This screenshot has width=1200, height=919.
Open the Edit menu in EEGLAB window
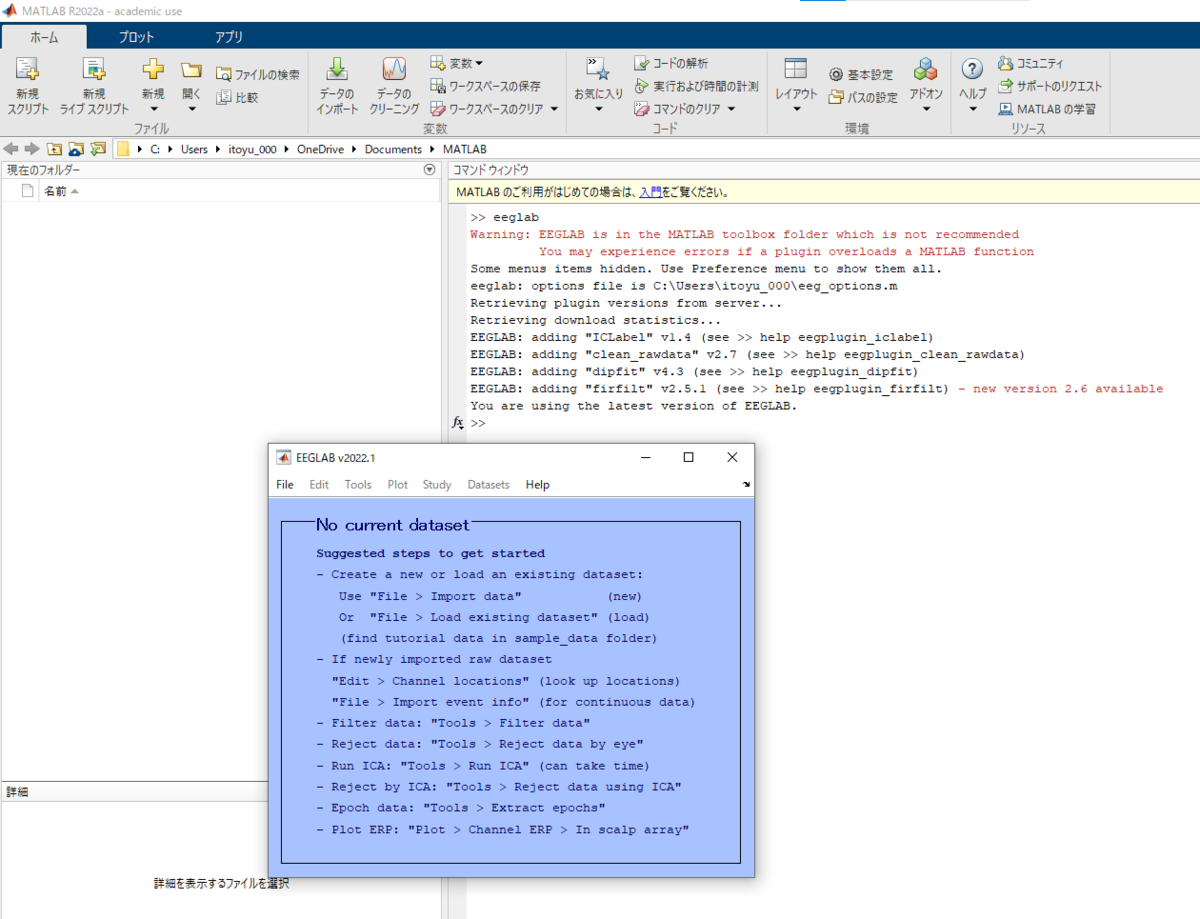pyautogui.click(x=319, y=485)
